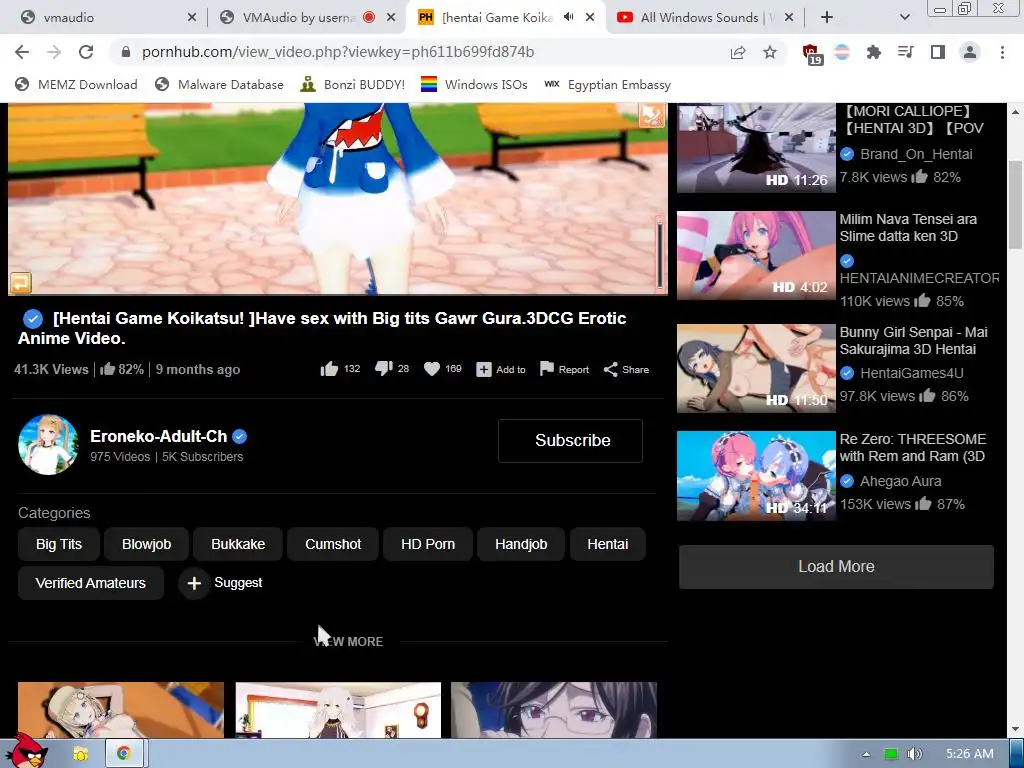Toggle the browser side panel icon
This screenshot has width=1024, height=768.
938,52
